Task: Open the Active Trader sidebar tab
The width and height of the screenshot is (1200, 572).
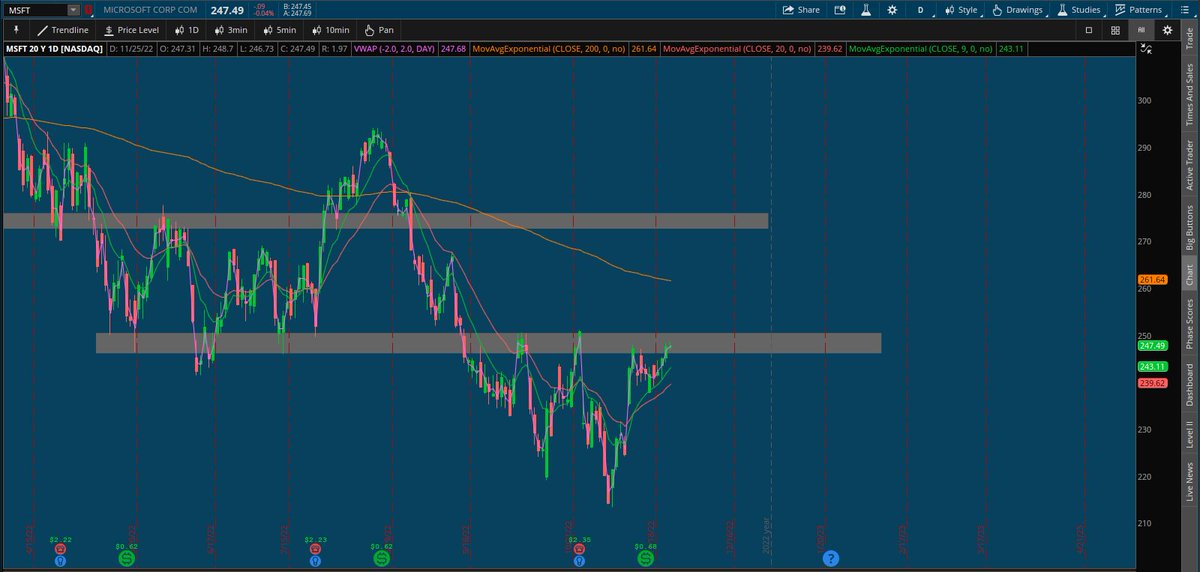Action: pyautogui.click(x=1189, y=165)
